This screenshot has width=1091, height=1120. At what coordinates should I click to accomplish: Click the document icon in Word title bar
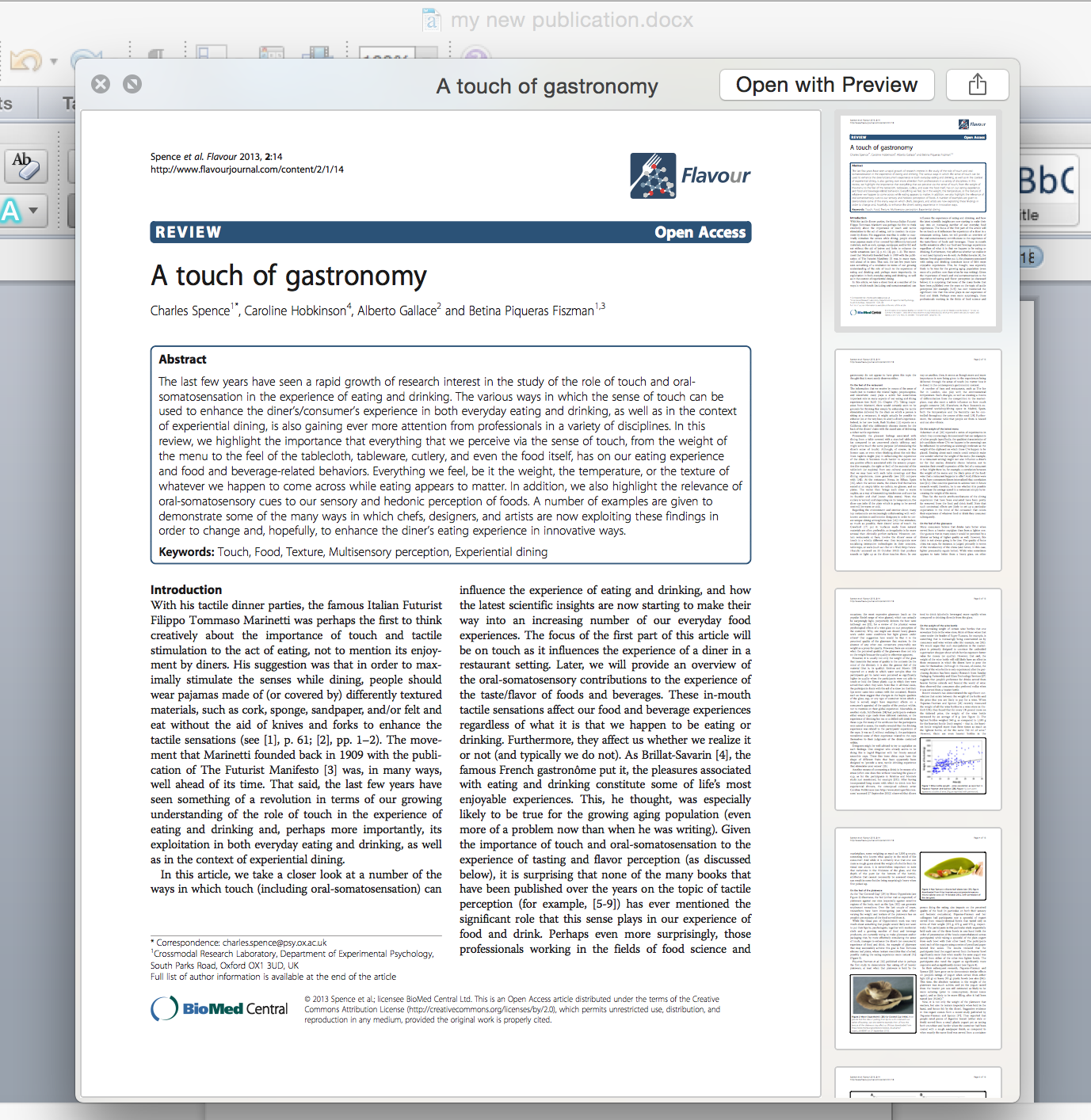coord(430,20)
